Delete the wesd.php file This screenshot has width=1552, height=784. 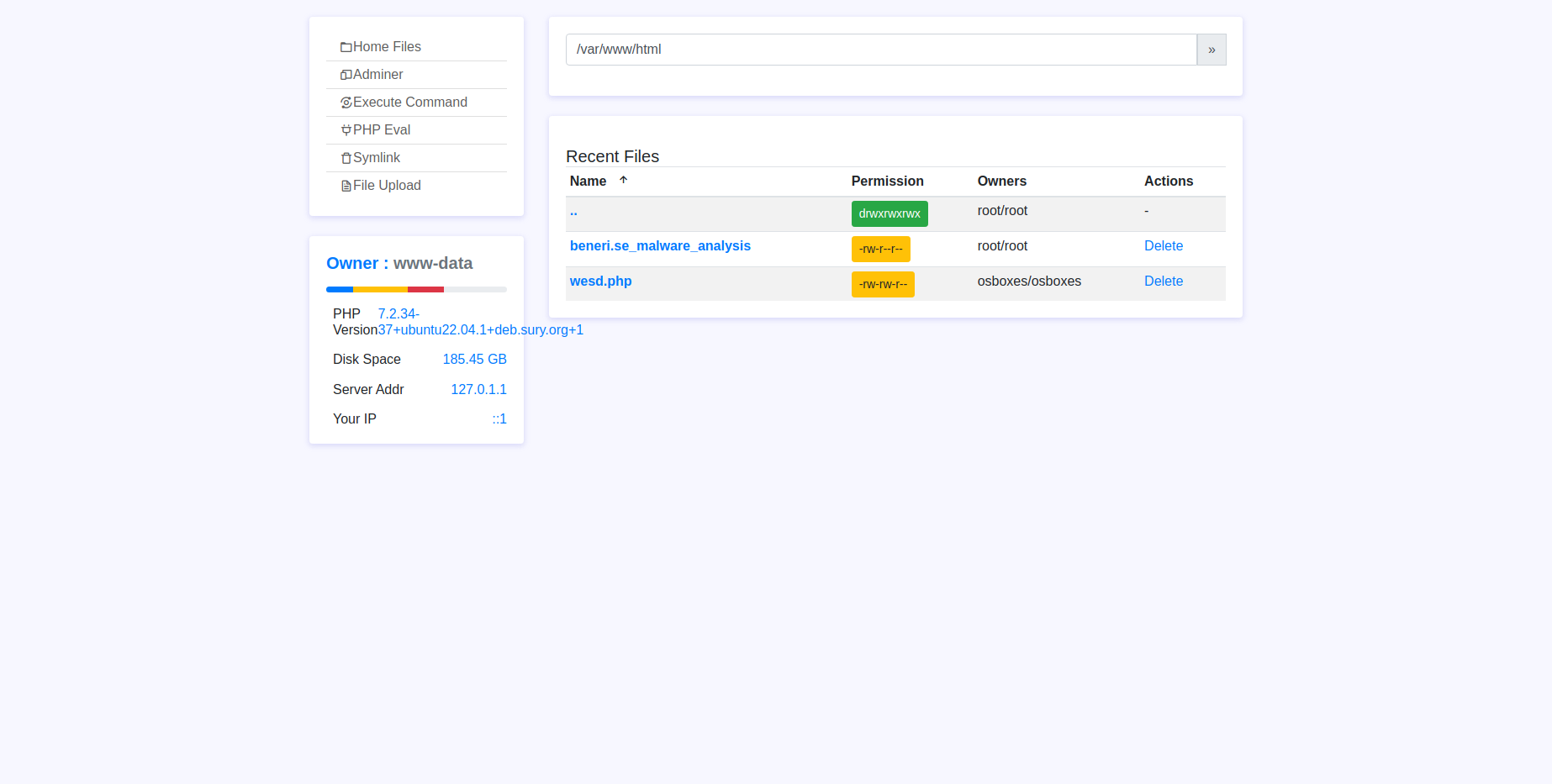[x=1164, y=282]
